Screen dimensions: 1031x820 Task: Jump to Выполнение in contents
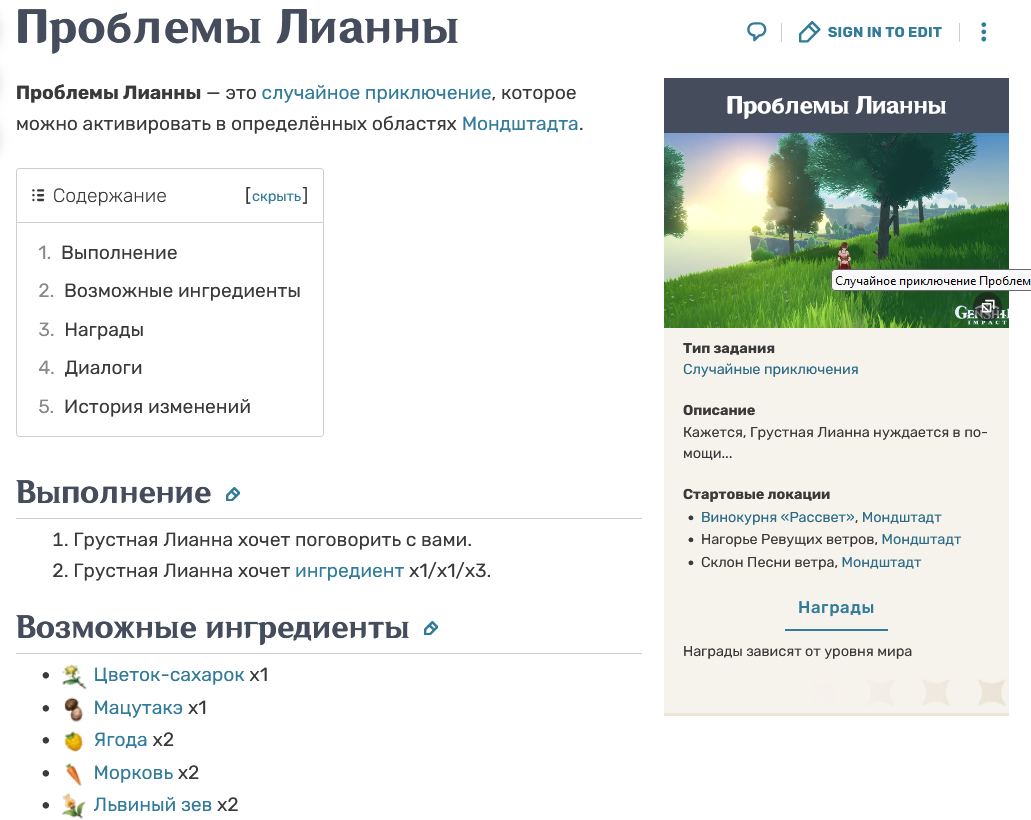click(119, 253)
